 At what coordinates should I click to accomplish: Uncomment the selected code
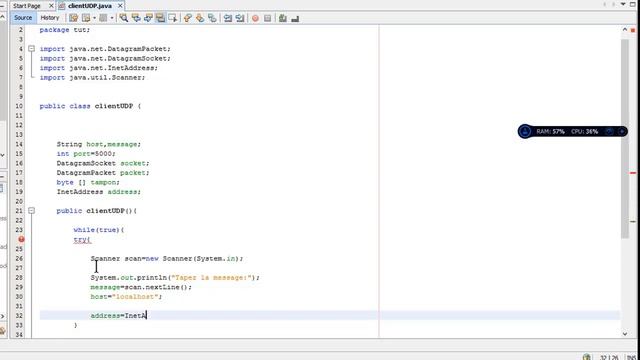coord(295,18)
